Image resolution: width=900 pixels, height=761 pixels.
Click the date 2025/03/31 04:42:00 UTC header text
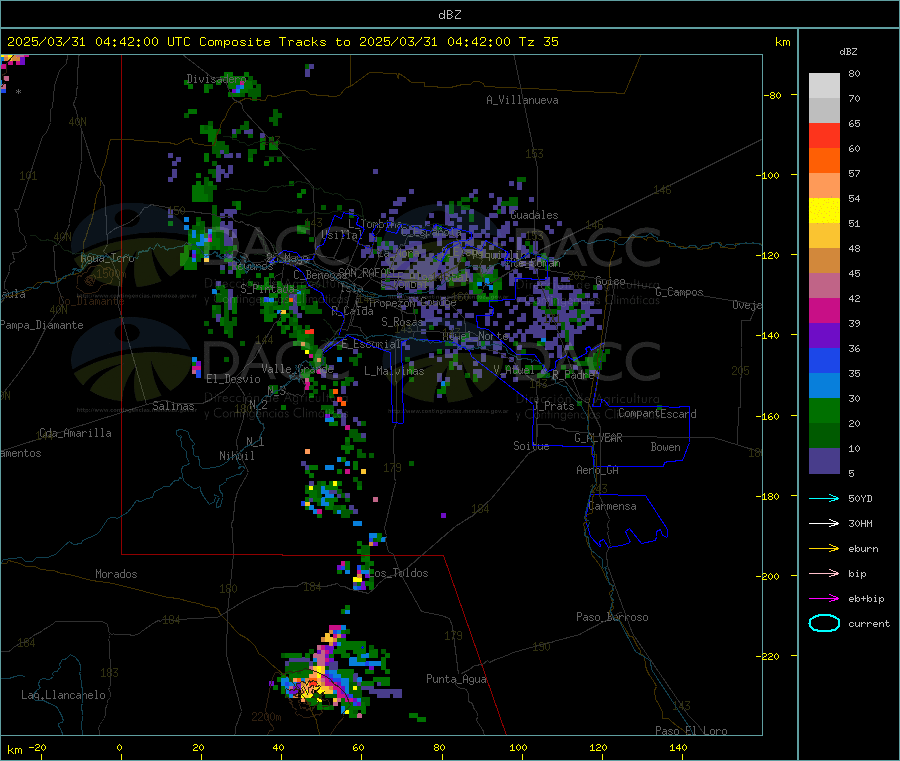pyautogui.click(x=99, y=42)
